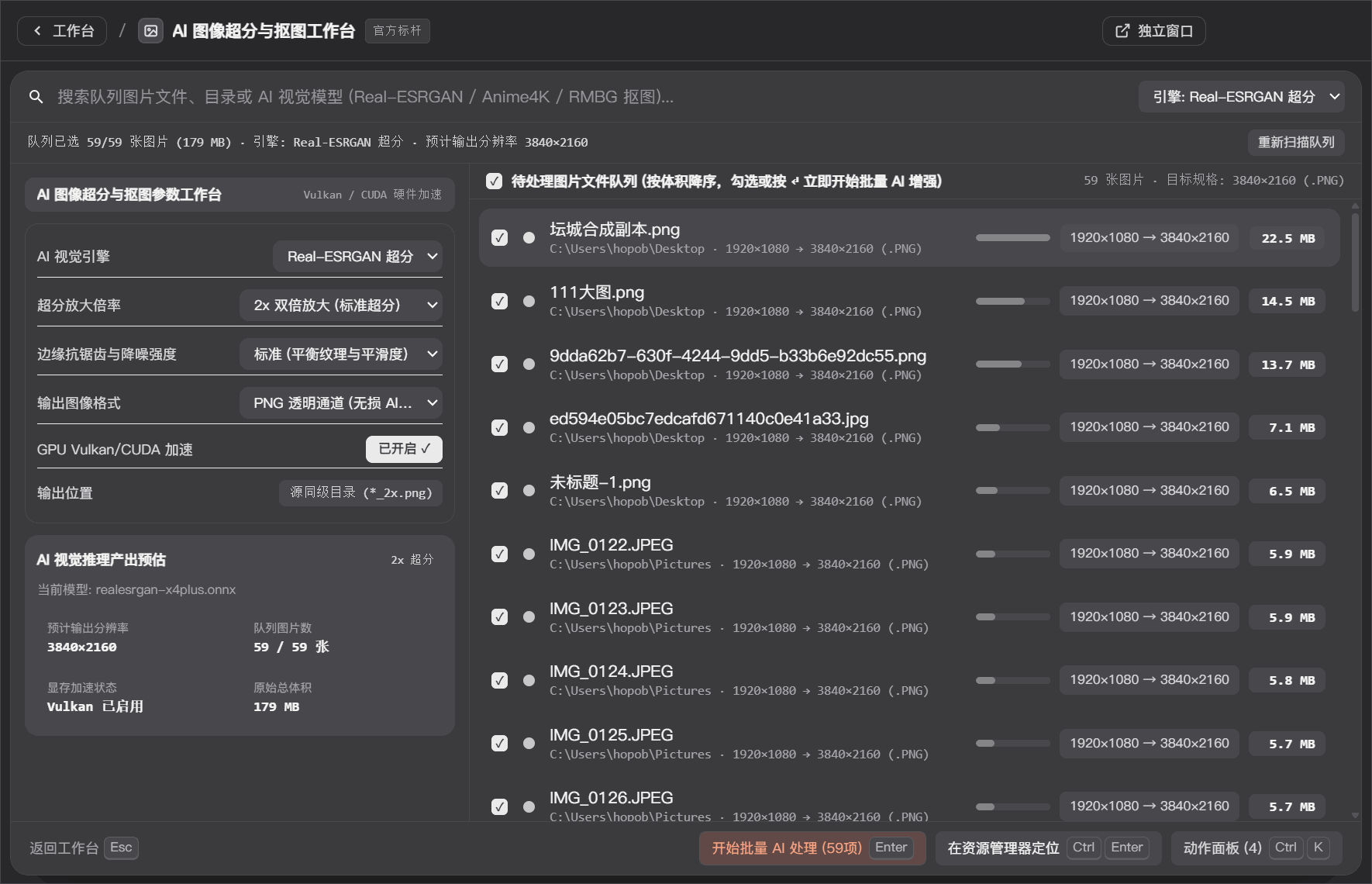Uncheck IMG_0126.JPEG
1372x884 pixels.
[500, 806]
